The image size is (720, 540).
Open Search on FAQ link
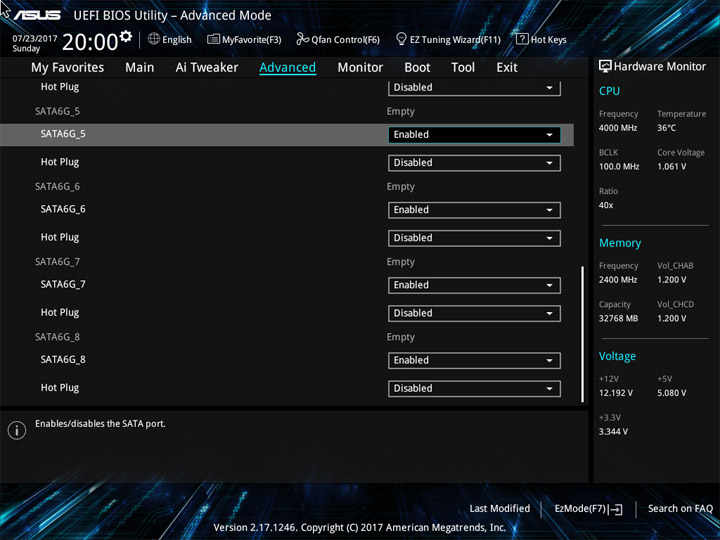pyautogui.click(x=680, y=508)
